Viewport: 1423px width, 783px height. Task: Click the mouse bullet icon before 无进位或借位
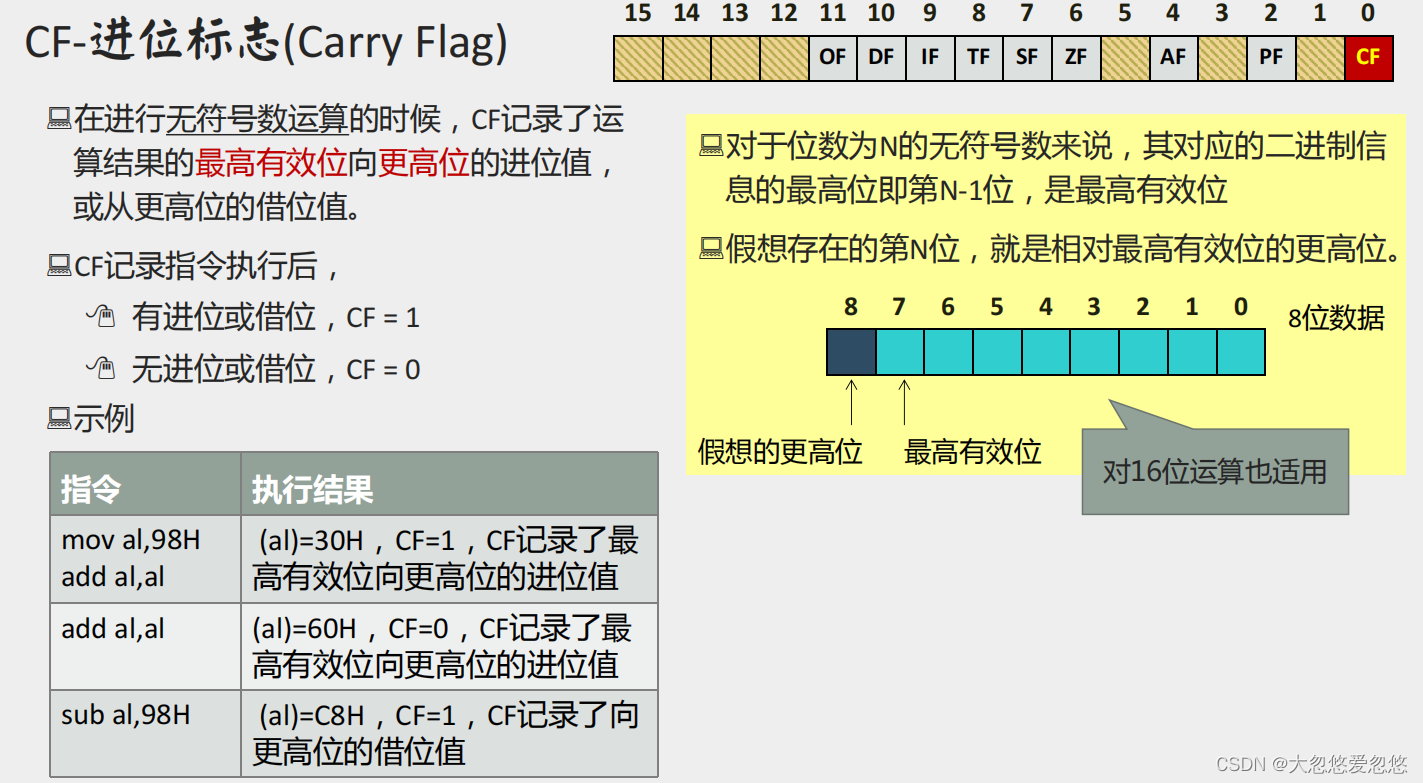click(x=100, y=369)
